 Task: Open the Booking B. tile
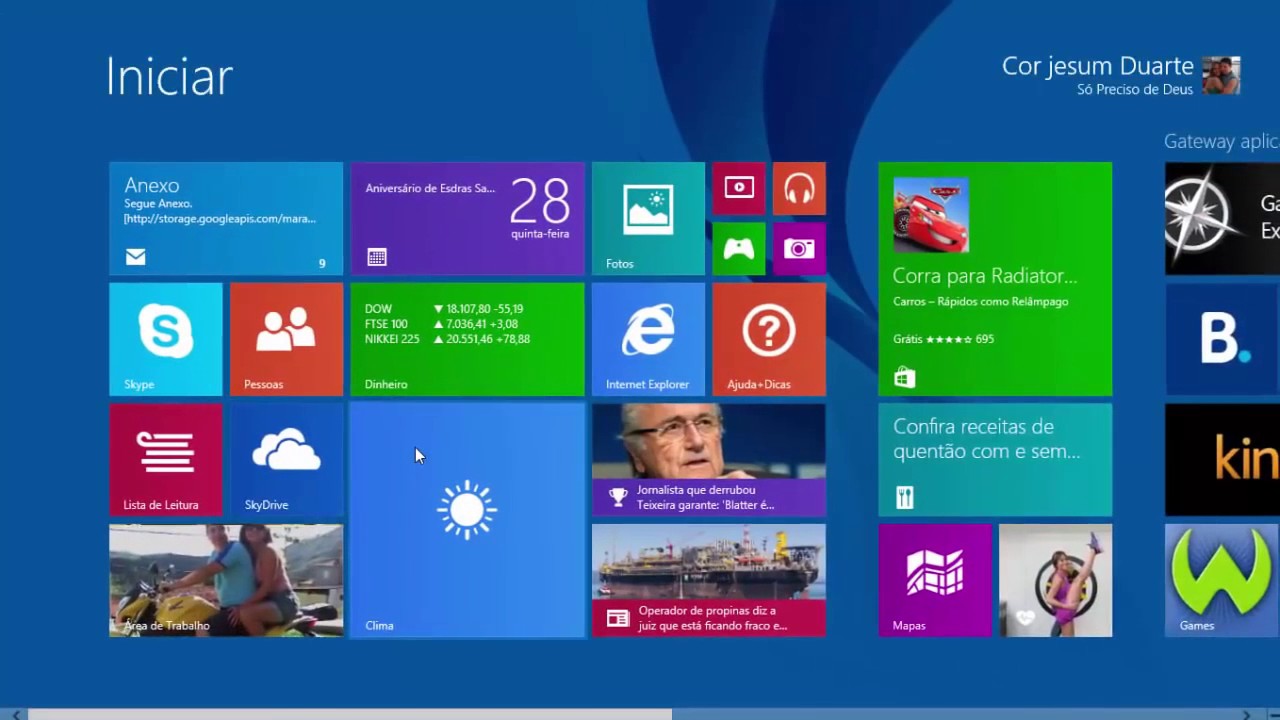pos(1222,339)
